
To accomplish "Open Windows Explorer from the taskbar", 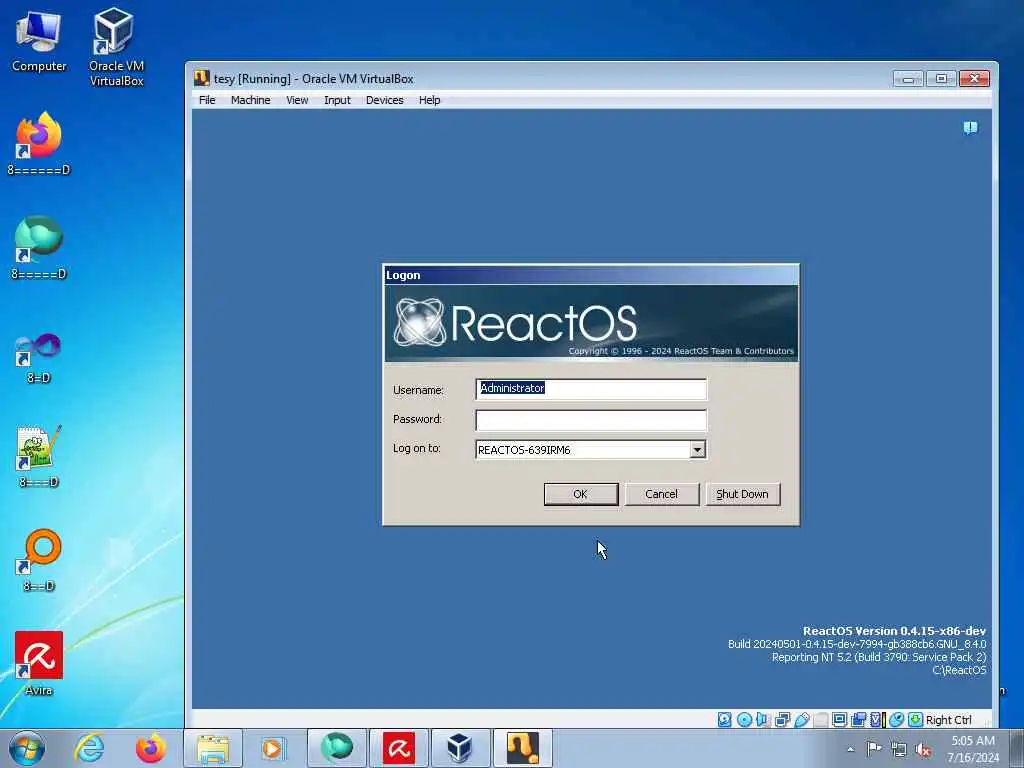I will pyautogui.click(x=213, y=748).
